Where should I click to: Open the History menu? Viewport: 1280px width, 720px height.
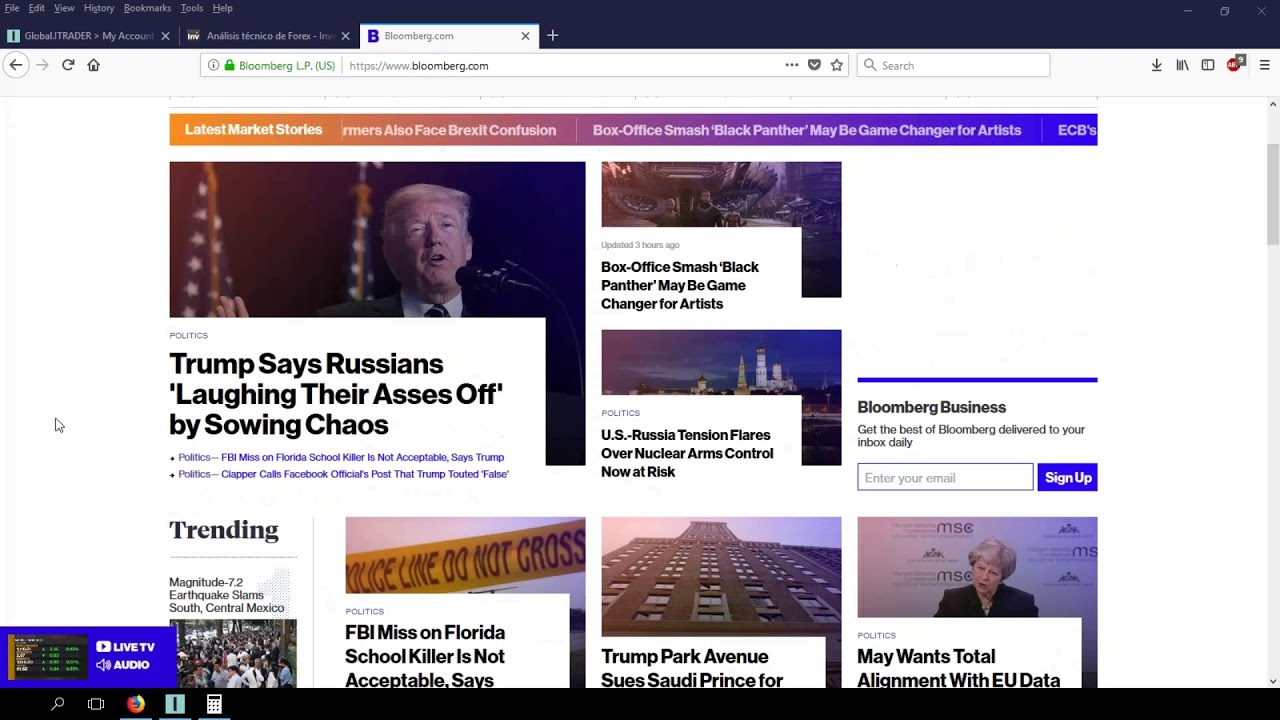coord(99,8)
